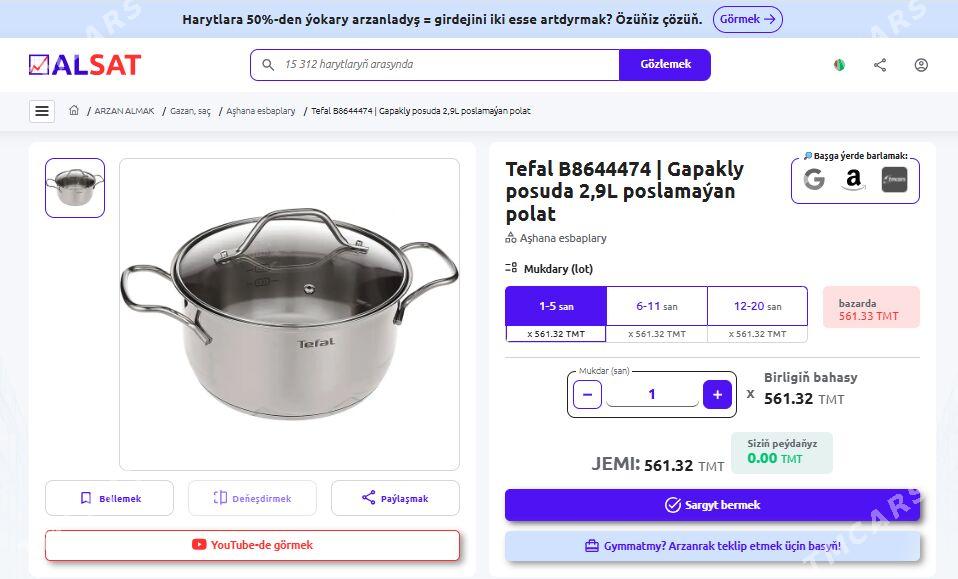Open the YouTube-de görmek link
The image size is (958, 579).
tap(251, 545)
